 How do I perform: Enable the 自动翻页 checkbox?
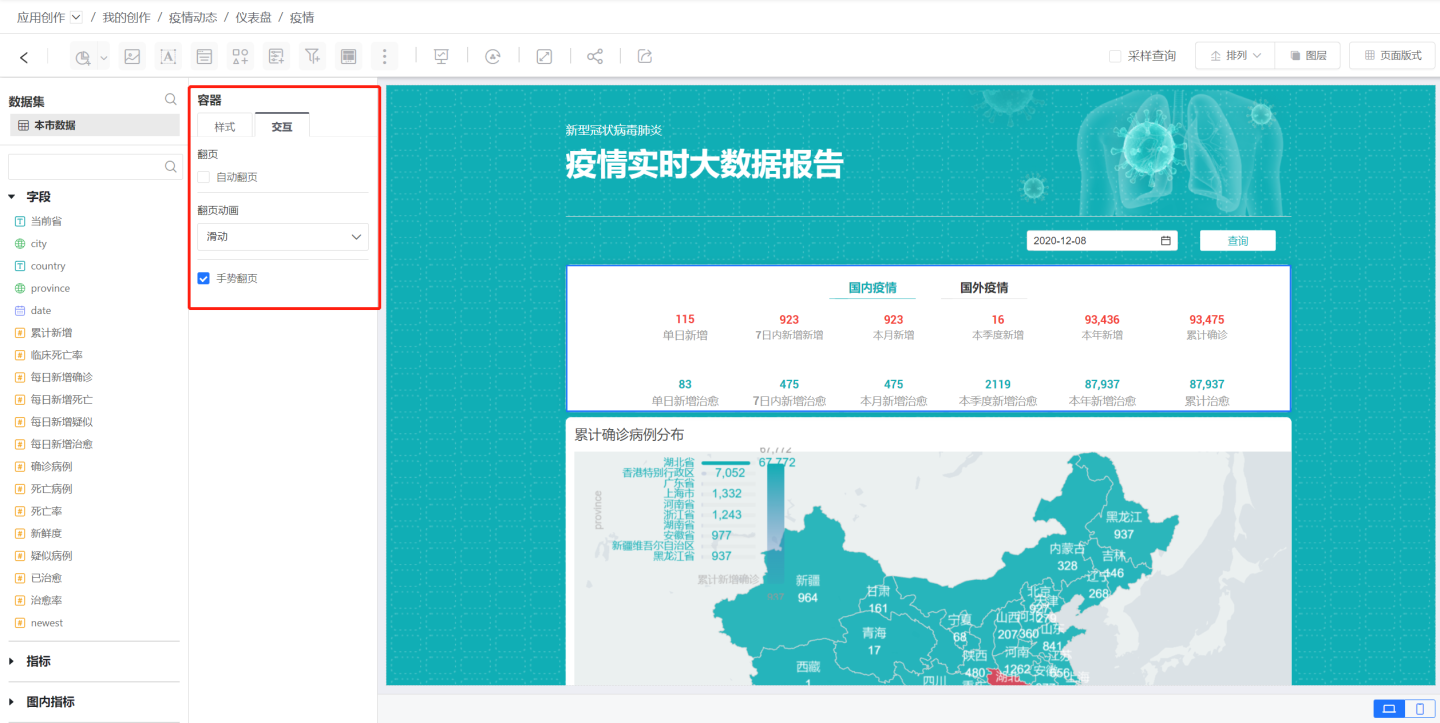[204, 177]
